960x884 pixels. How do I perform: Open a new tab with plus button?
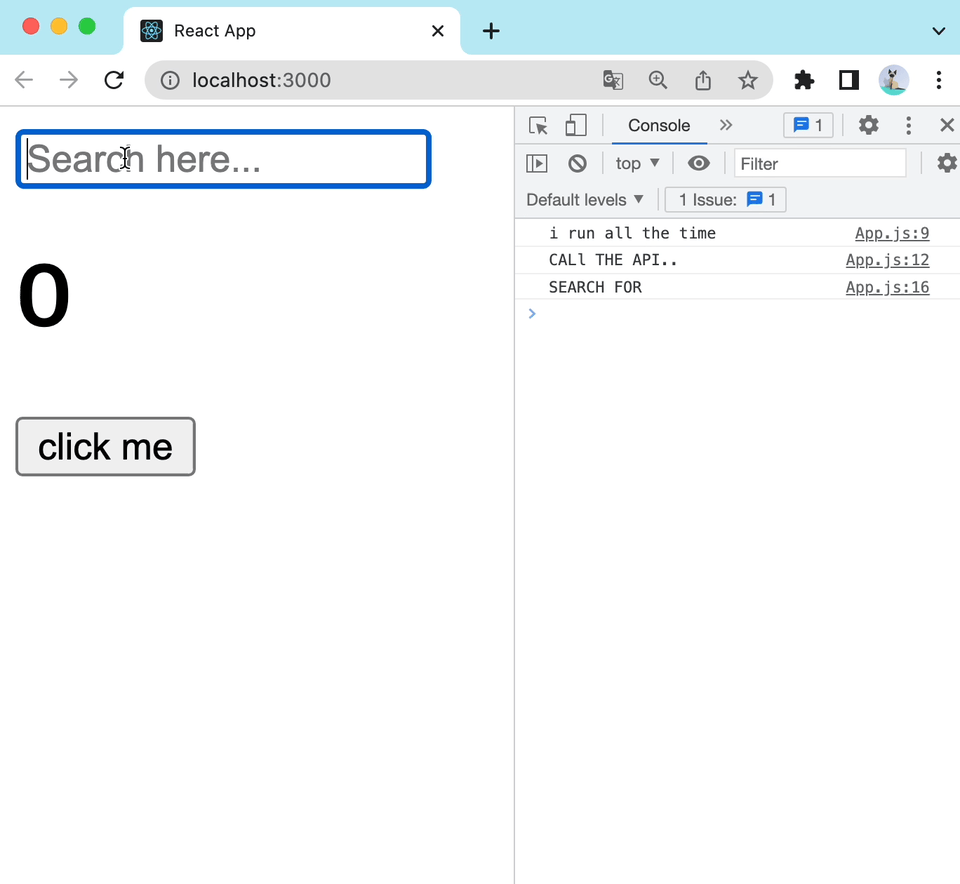[x=491, y=31]
